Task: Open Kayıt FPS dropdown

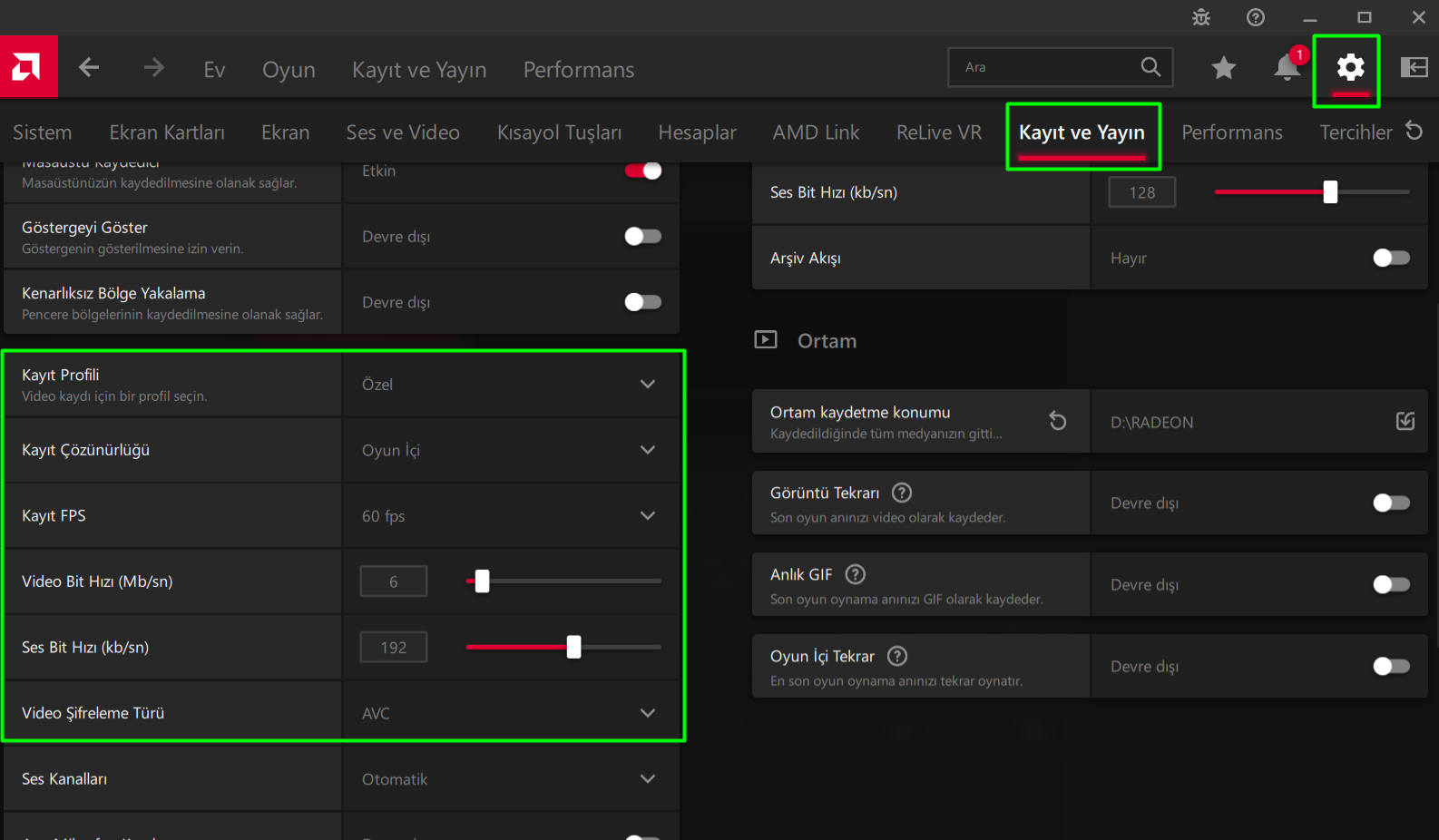Action: (511, 515)
